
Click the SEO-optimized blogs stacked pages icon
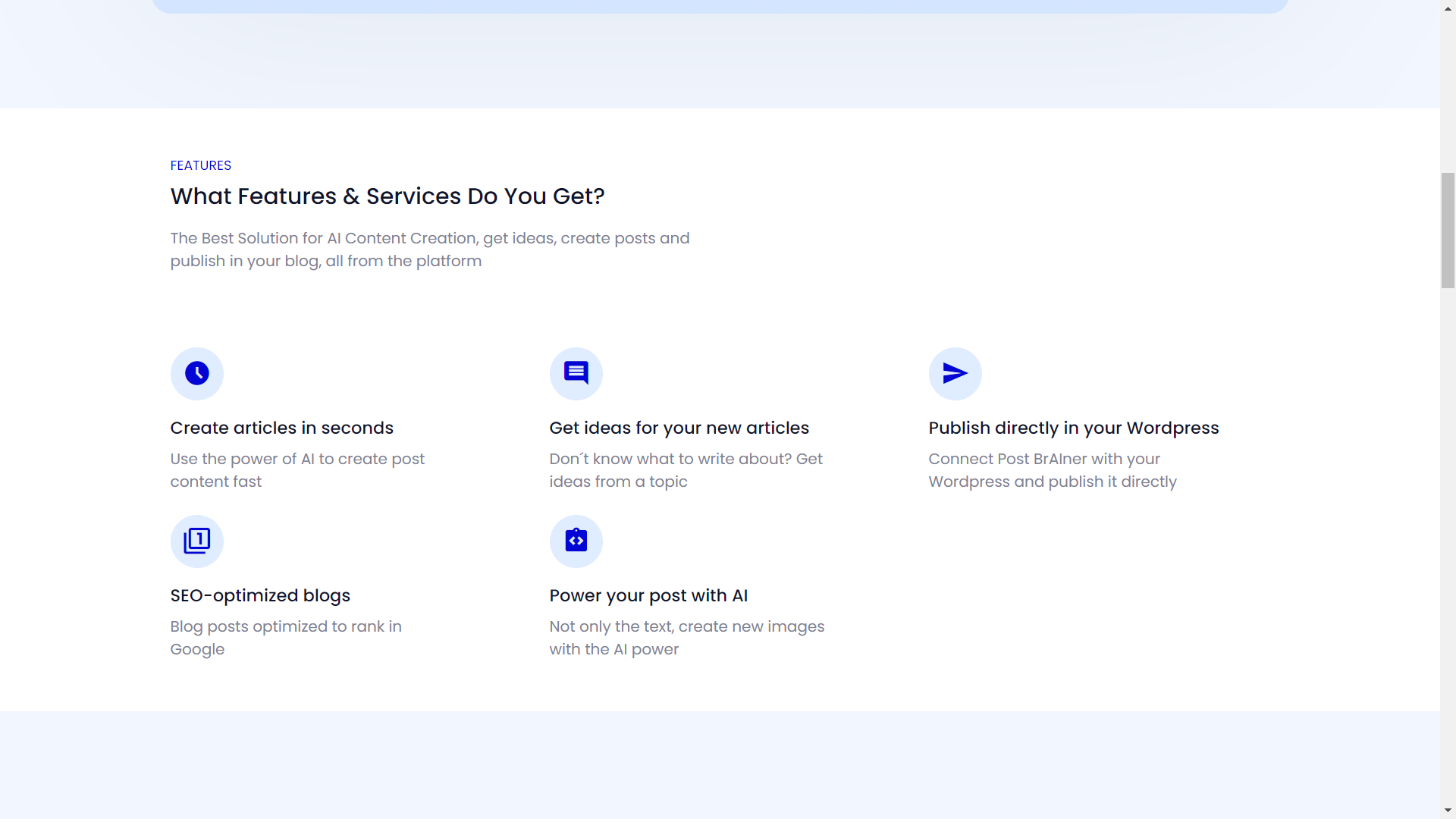pyautogui.click(x=197, y=541)
